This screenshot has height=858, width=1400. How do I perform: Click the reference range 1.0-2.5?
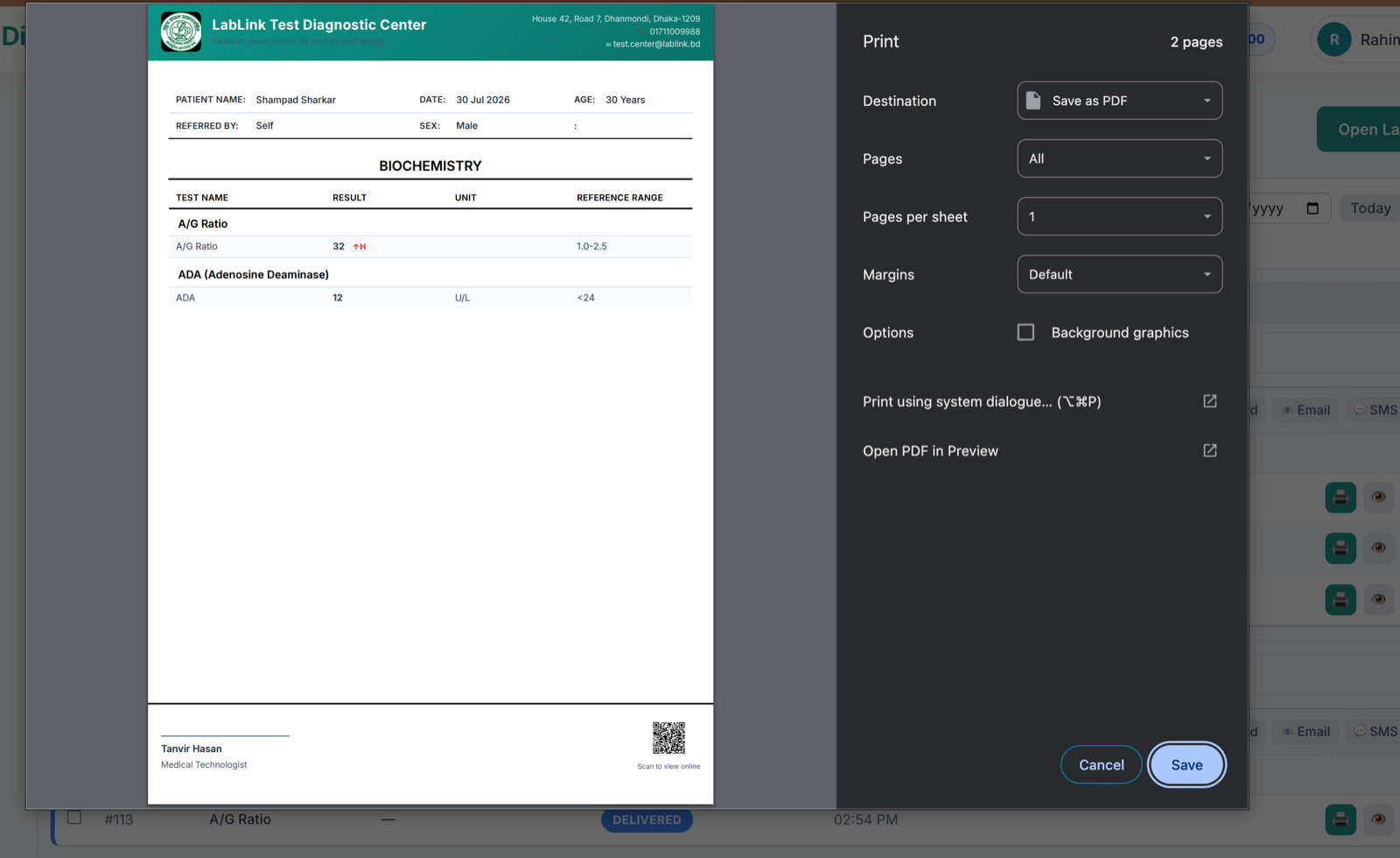click(591, 247)
